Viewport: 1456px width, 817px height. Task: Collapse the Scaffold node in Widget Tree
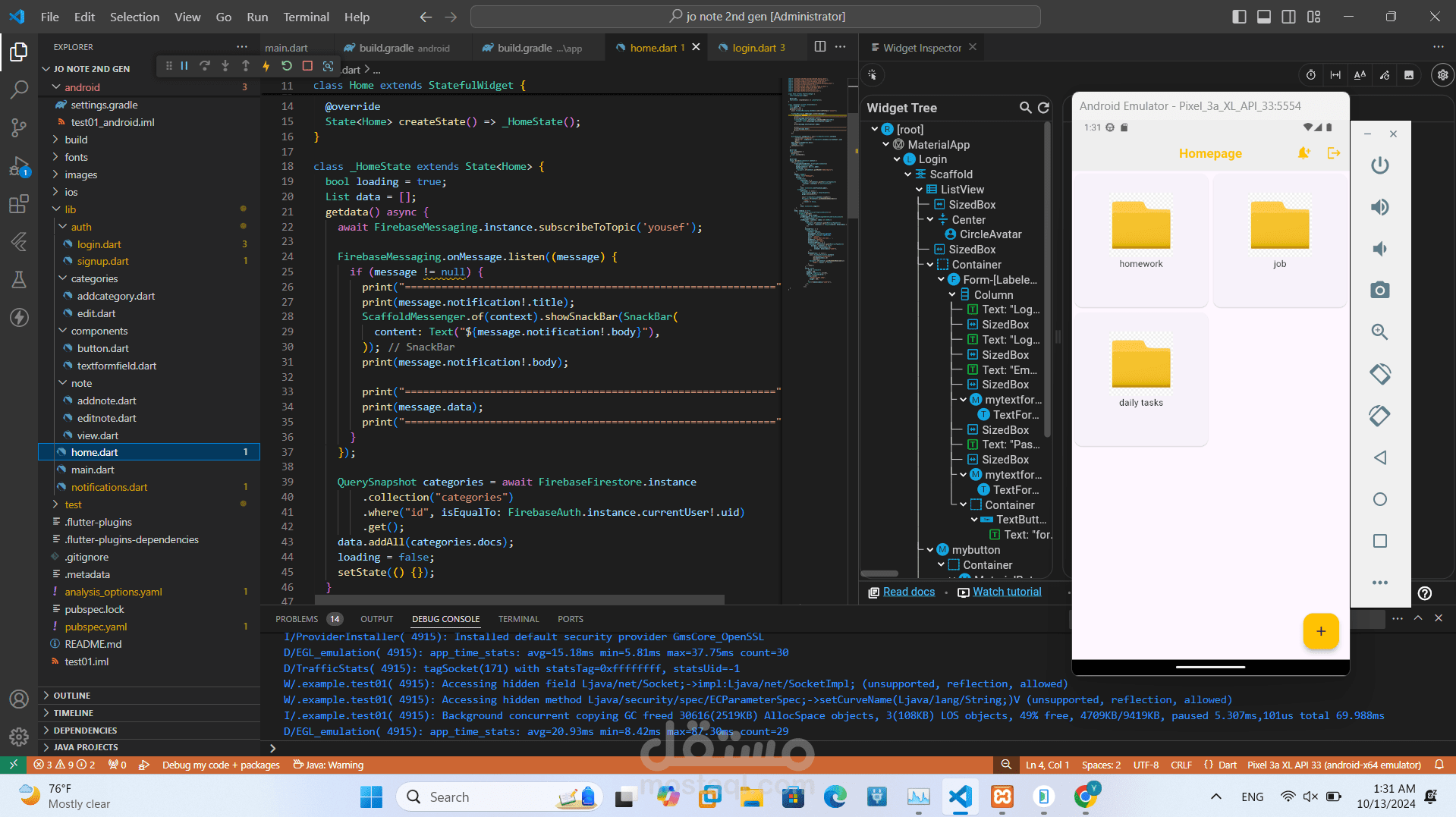tap(908, 174)
